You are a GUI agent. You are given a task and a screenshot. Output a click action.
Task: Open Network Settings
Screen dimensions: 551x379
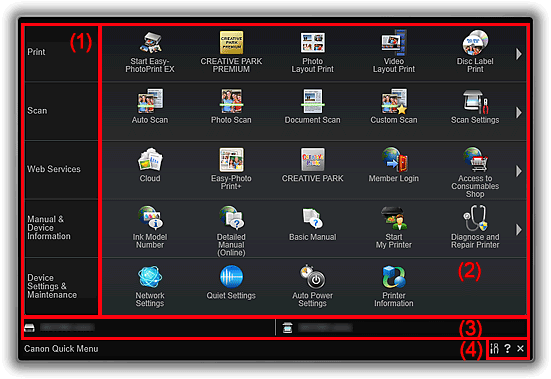150,286
